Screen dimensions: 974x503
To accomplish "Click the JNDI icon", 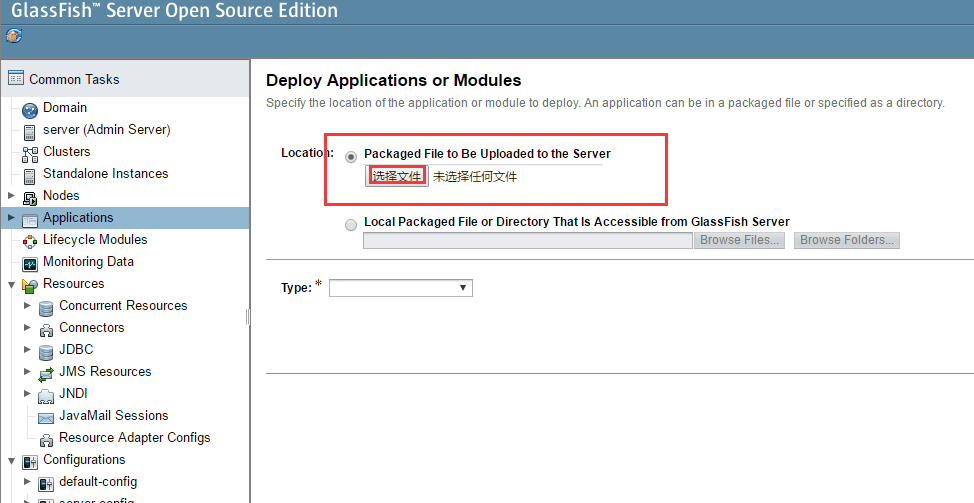I will pyautogui.click(x=46, y=396).
